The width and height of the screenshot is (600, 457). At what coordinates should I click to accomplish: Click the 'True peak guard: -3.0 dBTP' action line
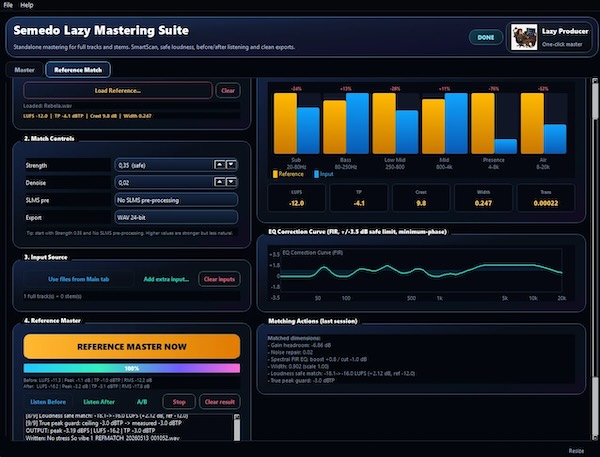click(x=301, y=380)
